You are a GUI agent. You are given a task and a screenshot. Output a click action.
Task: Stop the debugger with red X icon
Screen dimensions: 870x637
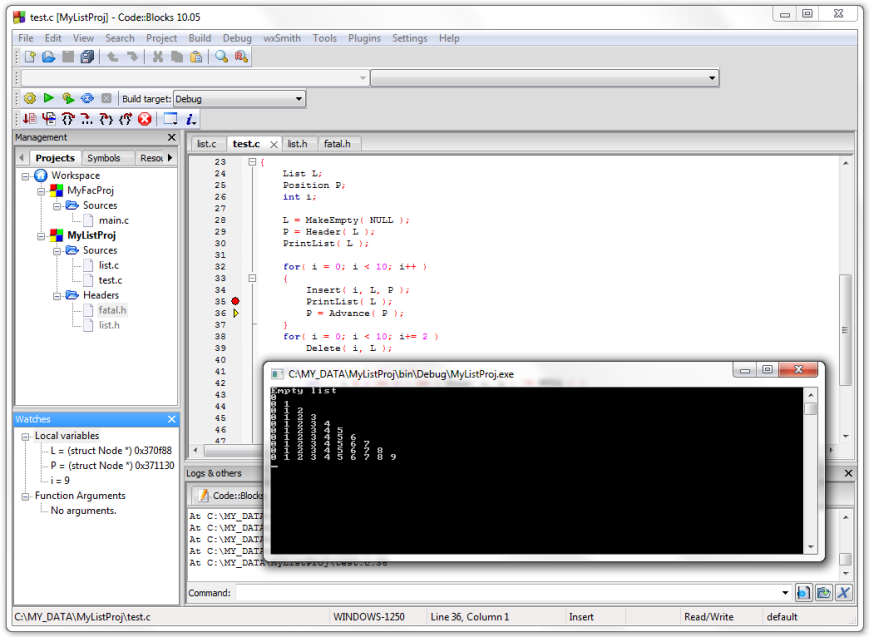pyautogui.click(x=145, y=119)
